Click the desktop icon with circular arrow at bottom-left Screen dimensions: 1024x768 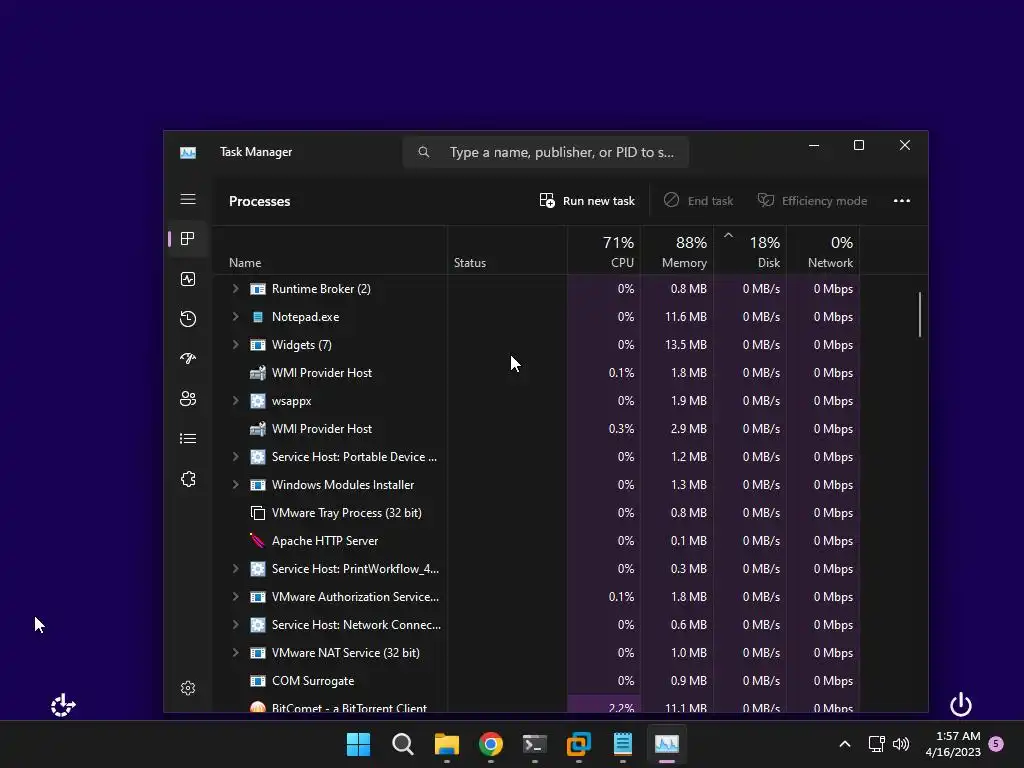click(63, 705)
